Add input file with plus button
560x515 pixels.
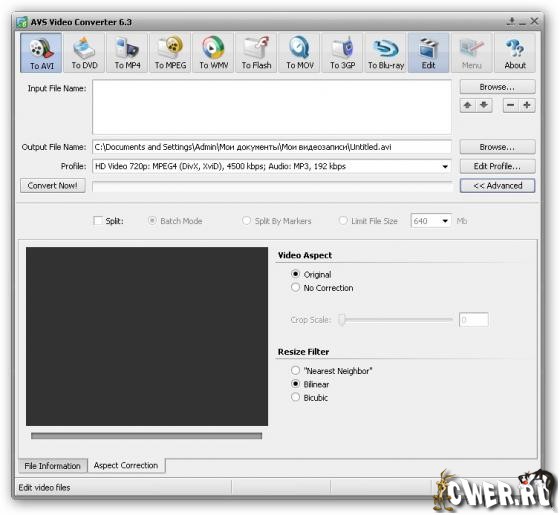527,105
